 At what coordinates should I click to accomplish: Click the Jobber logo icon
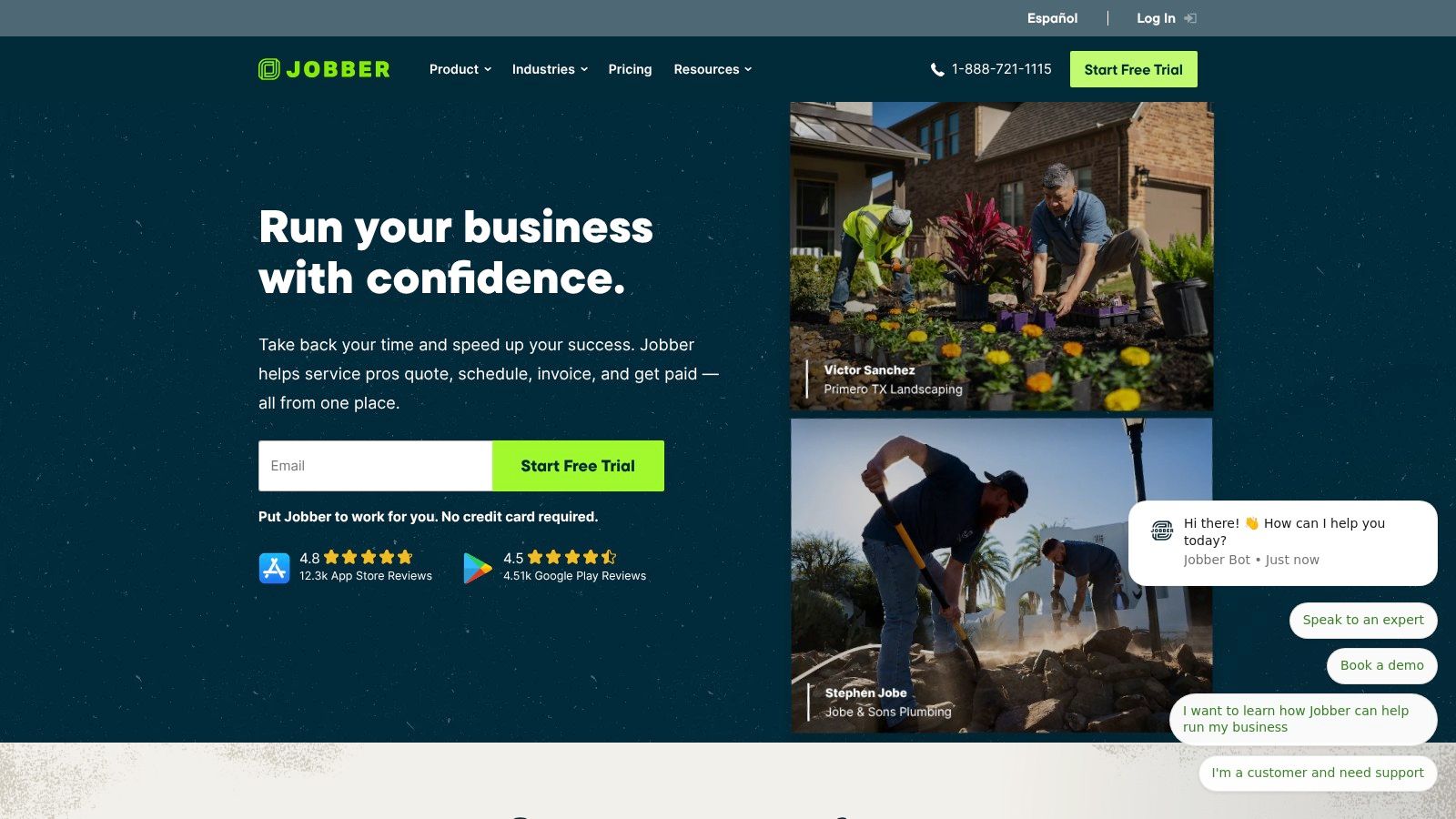pos(269,69)
